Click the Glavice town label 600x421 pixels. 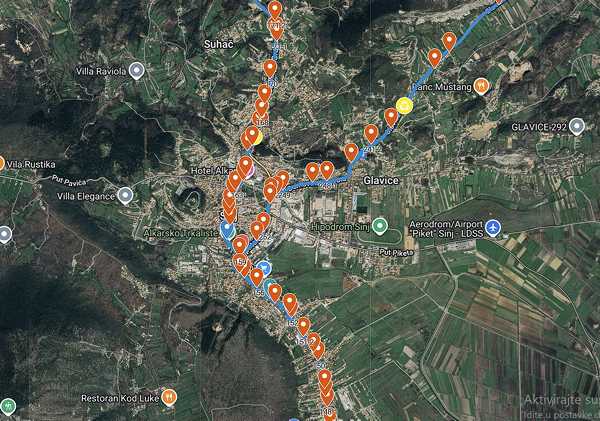click(x=381, y=180)
